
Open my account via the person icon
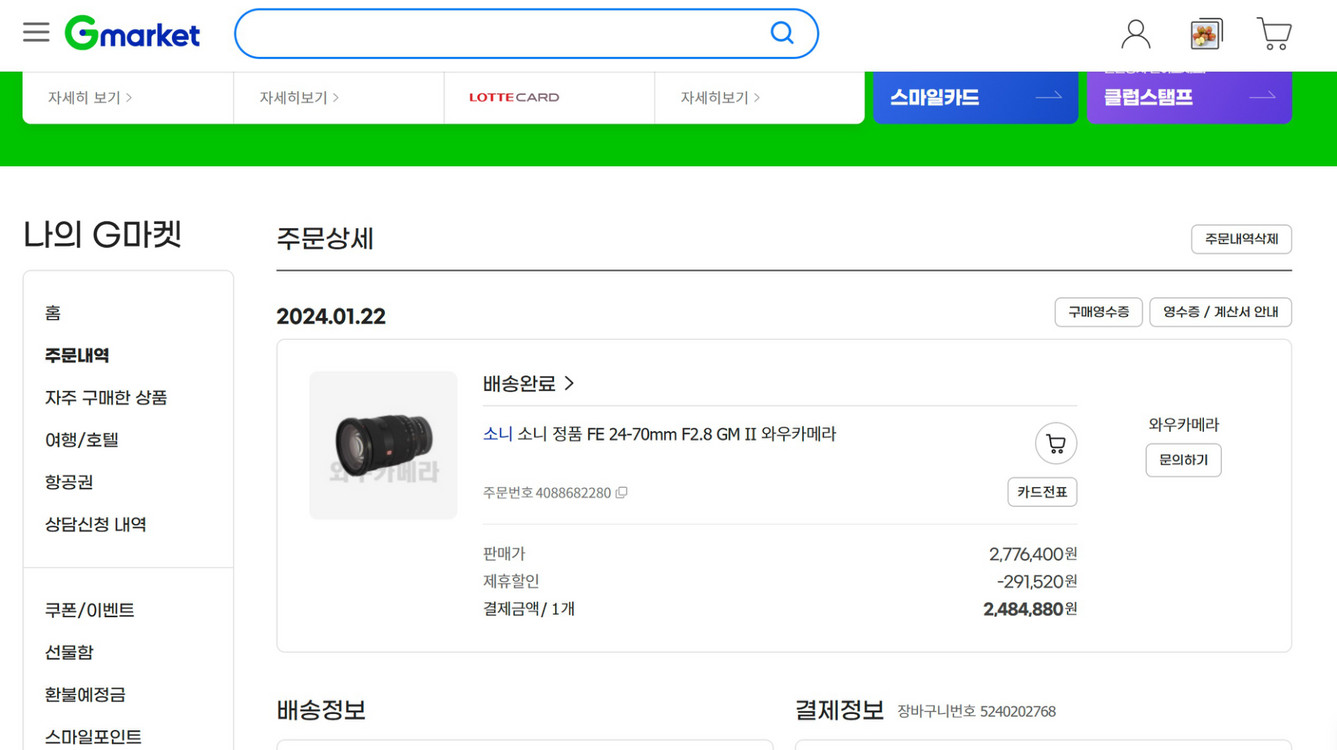tap(1135, 33)
